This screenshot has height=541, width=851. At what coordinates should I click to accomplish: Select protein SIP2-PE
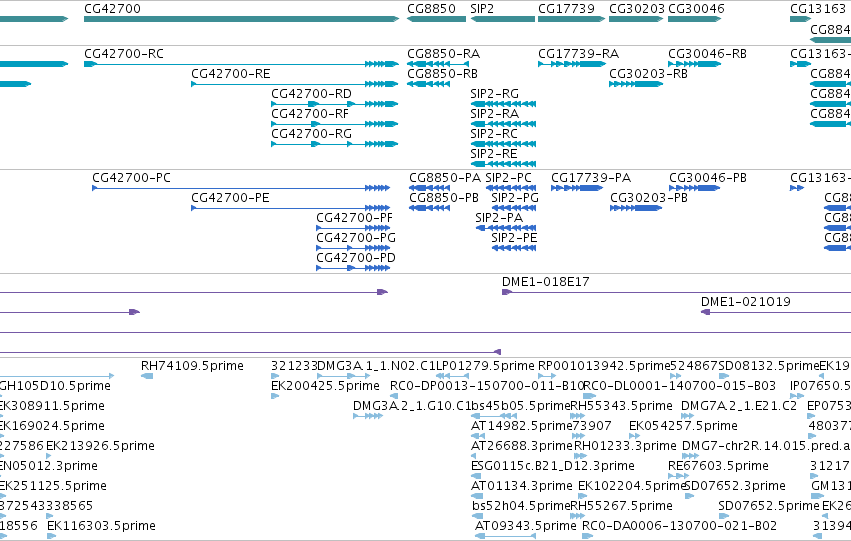coord(514,248)
